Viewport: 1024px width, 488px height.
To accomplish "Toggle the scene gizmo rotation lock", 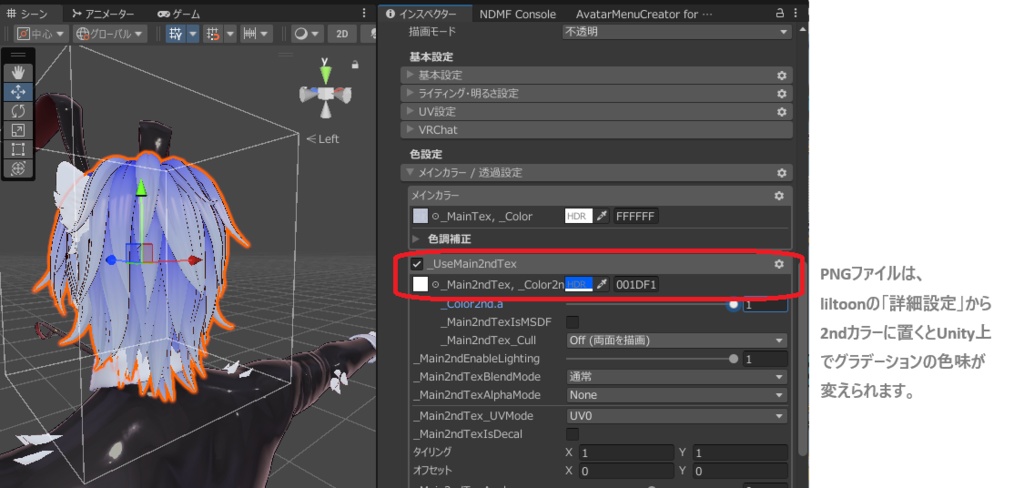I will pyautogui.click(x=355, y=65).
